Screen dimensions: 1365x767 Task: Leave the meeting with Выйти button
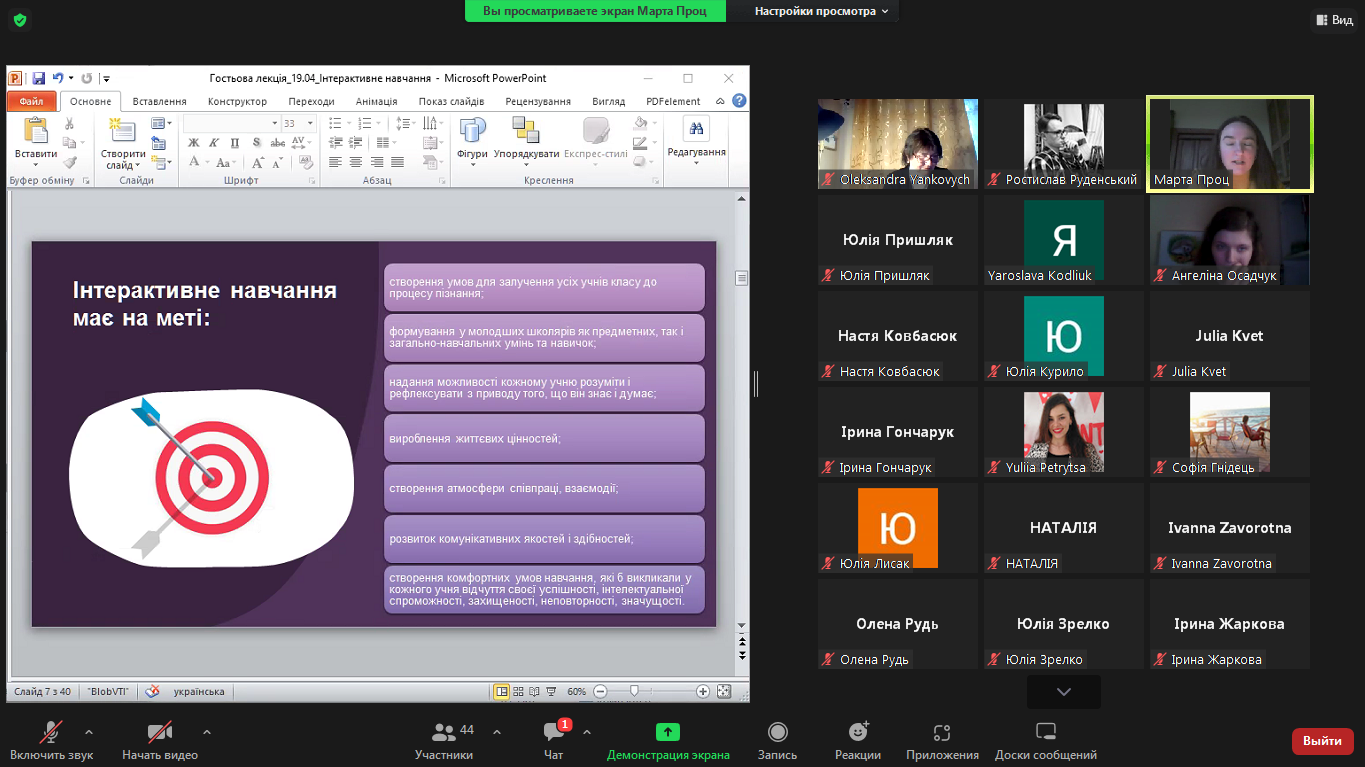tap(1322, 741)
